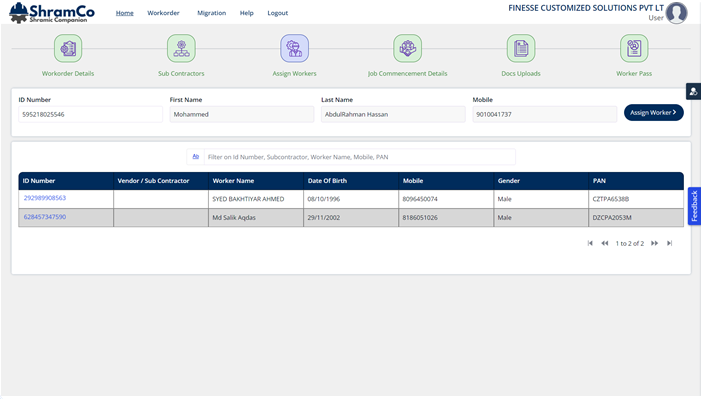Screen dimensions: 702x399
Task: Click the Assign Workers step icon
Action: coord(295,48)
